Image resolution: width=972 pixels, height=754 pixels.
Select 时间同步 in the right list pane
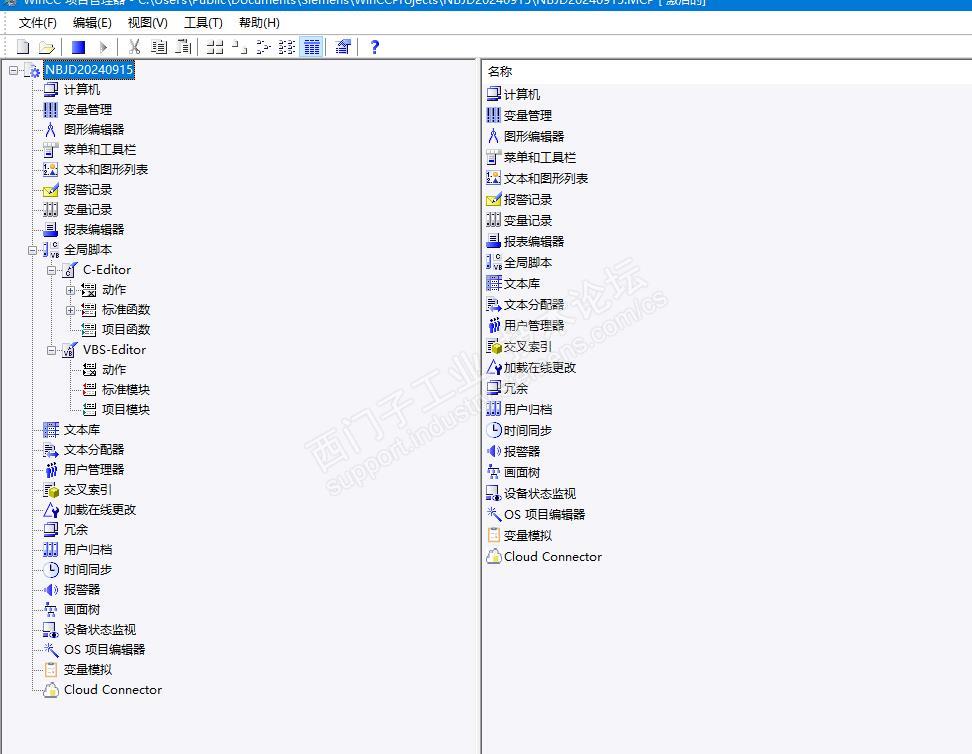[528, 430]
